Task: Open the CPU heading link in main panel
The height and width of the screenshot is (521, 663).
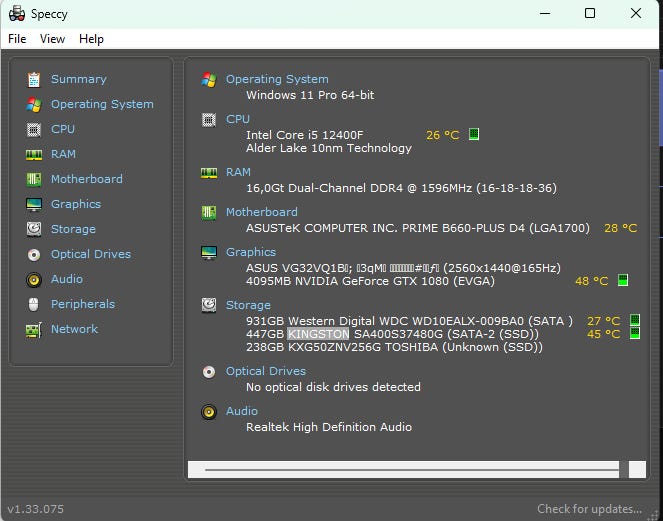Action: click(x=238, y=119)
